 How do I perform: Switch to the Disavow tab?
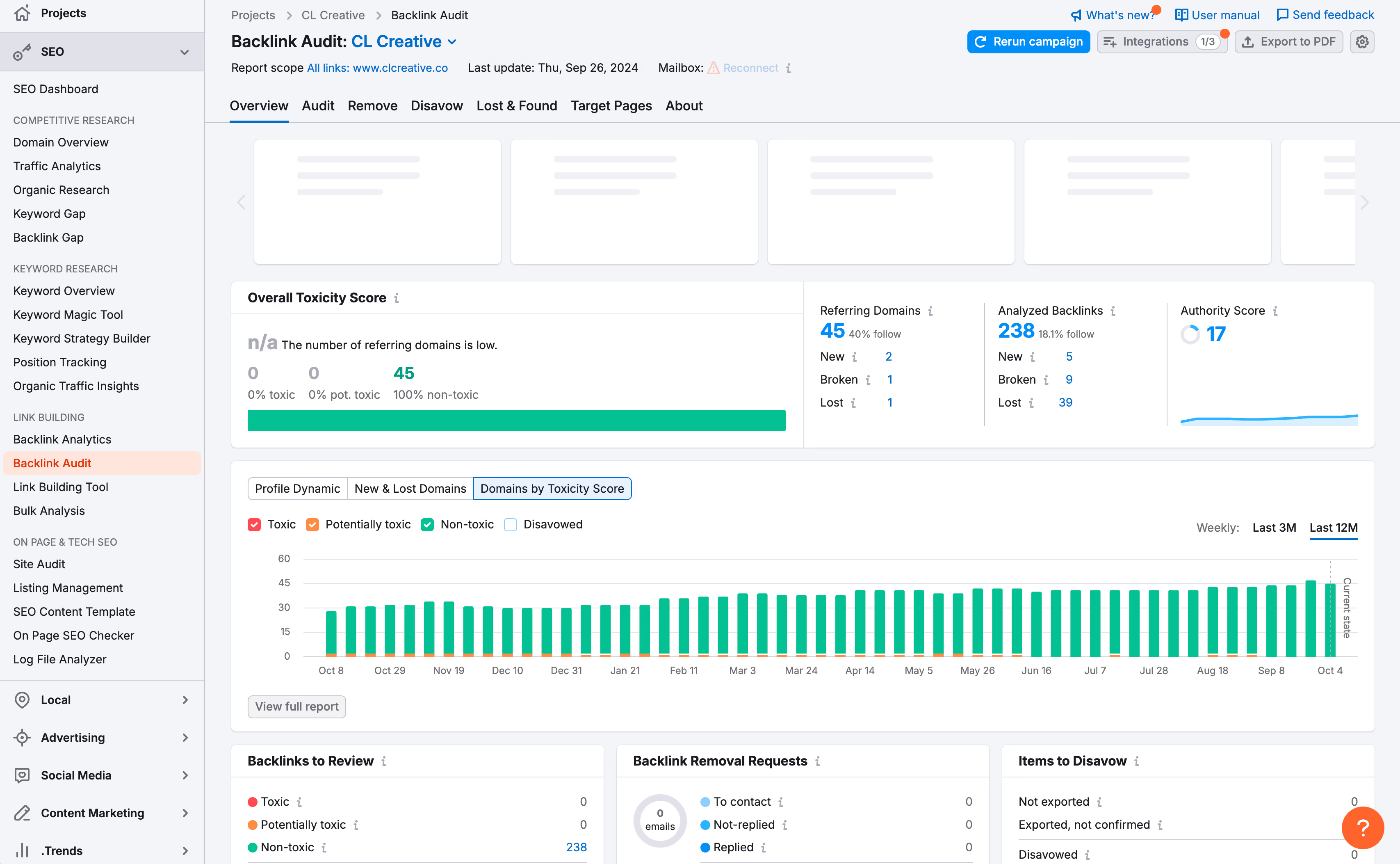tap(437, 106)
